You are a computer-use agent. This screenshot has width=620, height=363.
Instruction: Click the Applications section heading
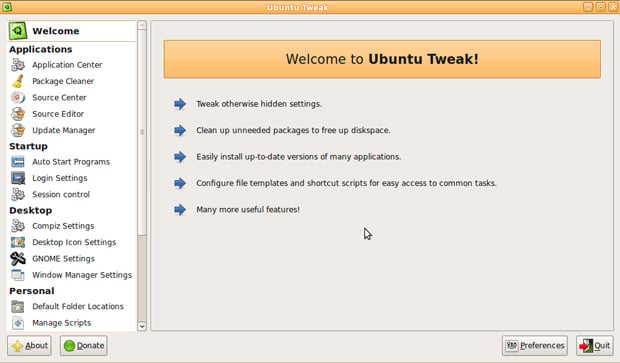pos(41,49)
